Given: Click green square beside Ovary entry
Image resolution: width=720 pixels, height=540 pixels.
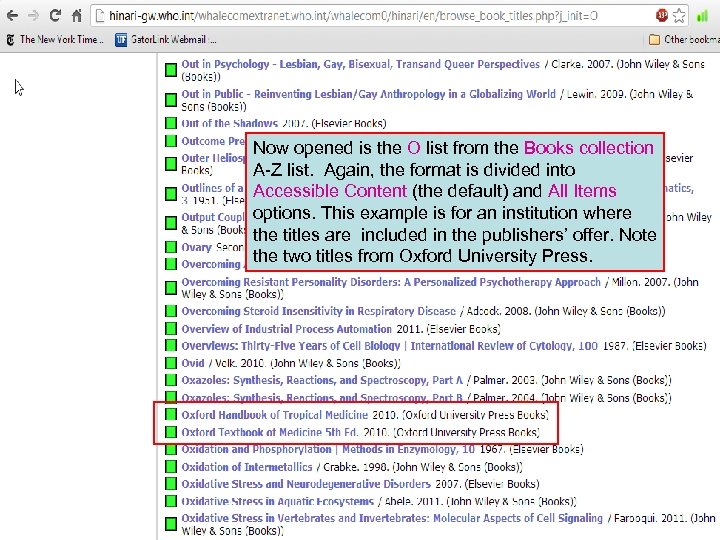Looking at the screenshot, I should click(x=171, y=247).
